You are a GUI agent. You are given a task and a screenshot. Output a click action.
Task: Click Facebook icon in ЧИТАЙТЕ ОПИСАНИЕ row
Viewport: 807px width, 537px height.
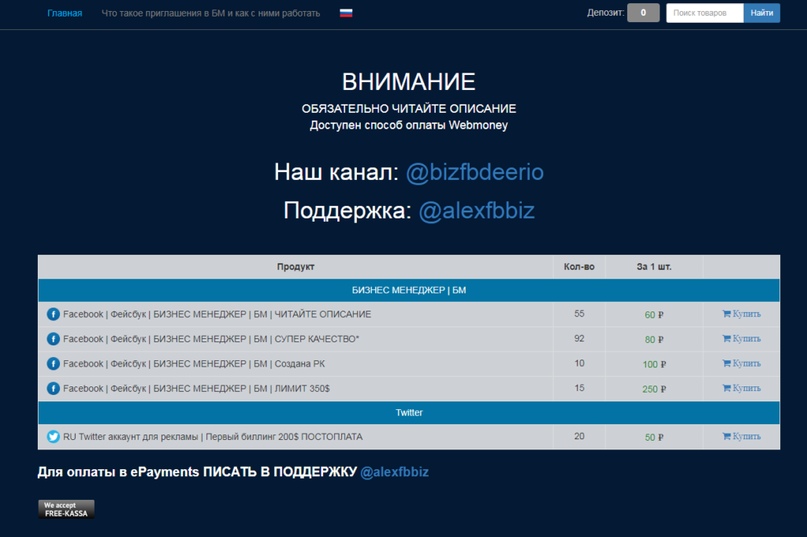pos(53,314)
